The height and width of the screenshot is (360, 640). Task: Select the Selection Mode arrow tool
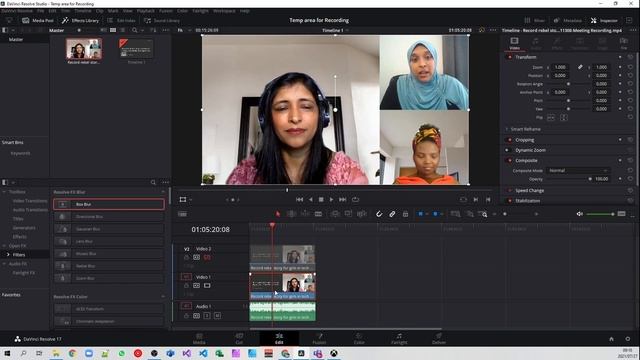point(278,214)
